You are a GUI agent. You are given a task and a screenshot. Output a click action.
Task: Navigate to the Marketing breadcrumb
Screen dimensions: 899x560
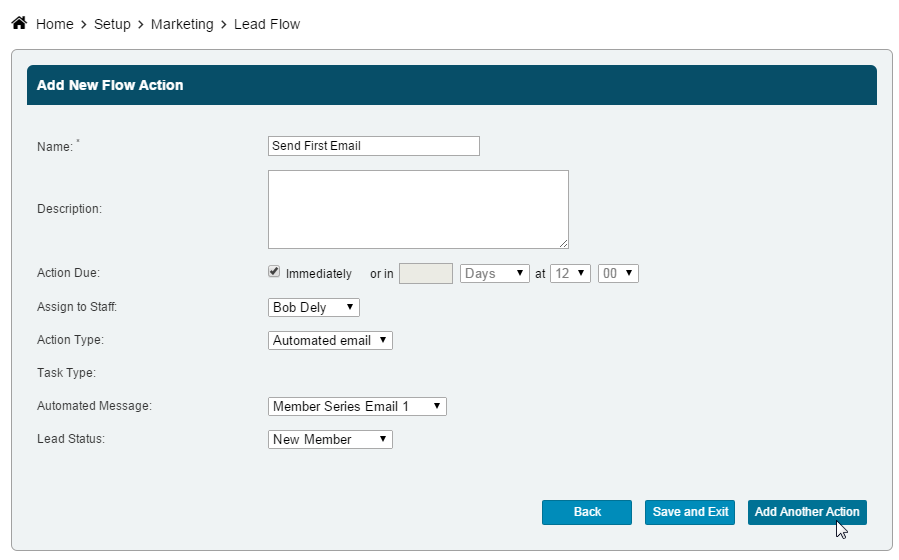click(182, 24)
